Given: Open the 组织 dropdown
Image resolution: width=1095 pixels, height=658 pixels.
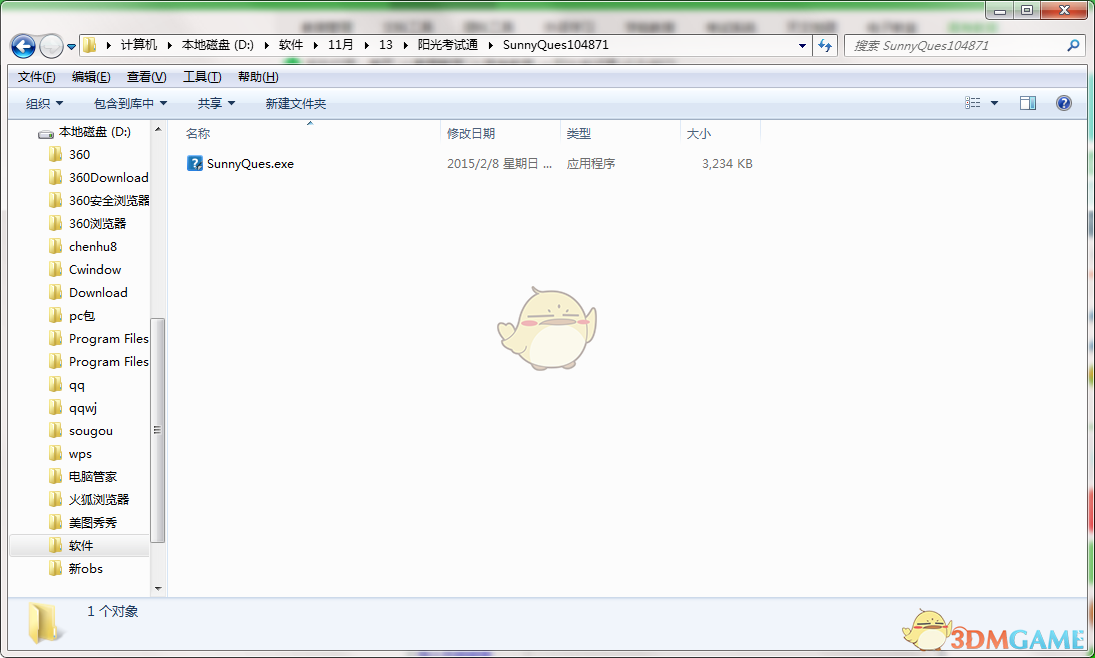Looking at the screenshot, I should tap(44, 103).
